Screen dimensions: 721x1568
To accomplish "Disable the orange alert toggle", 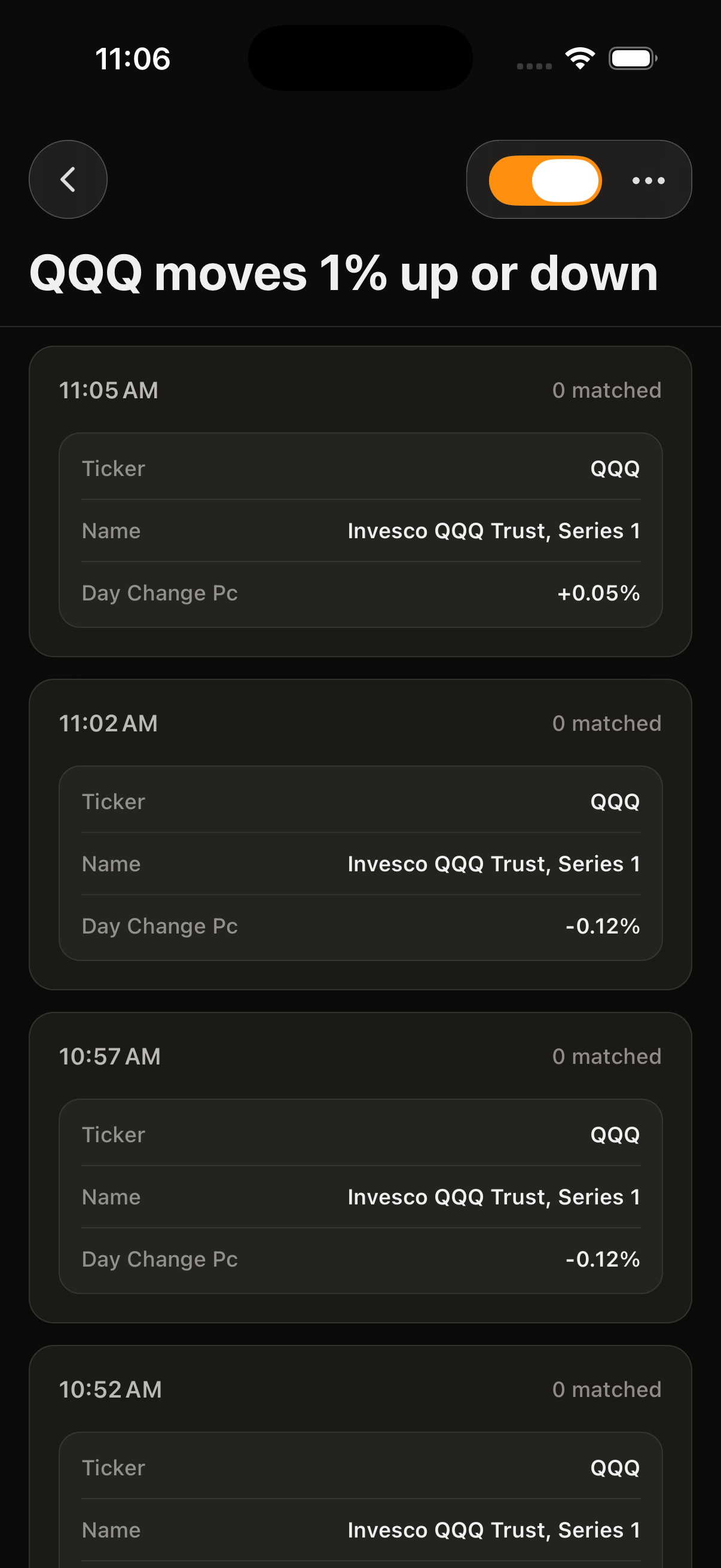I will [545, 181].
